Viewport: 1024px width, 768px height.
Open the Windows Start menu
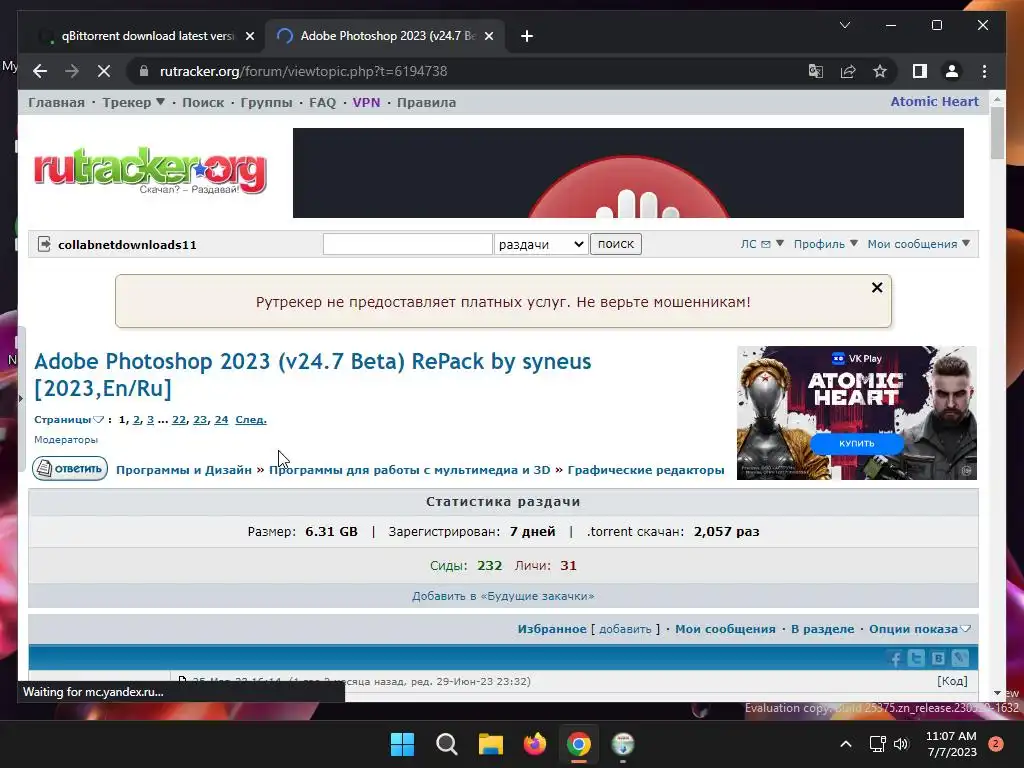tap(402, 744)
